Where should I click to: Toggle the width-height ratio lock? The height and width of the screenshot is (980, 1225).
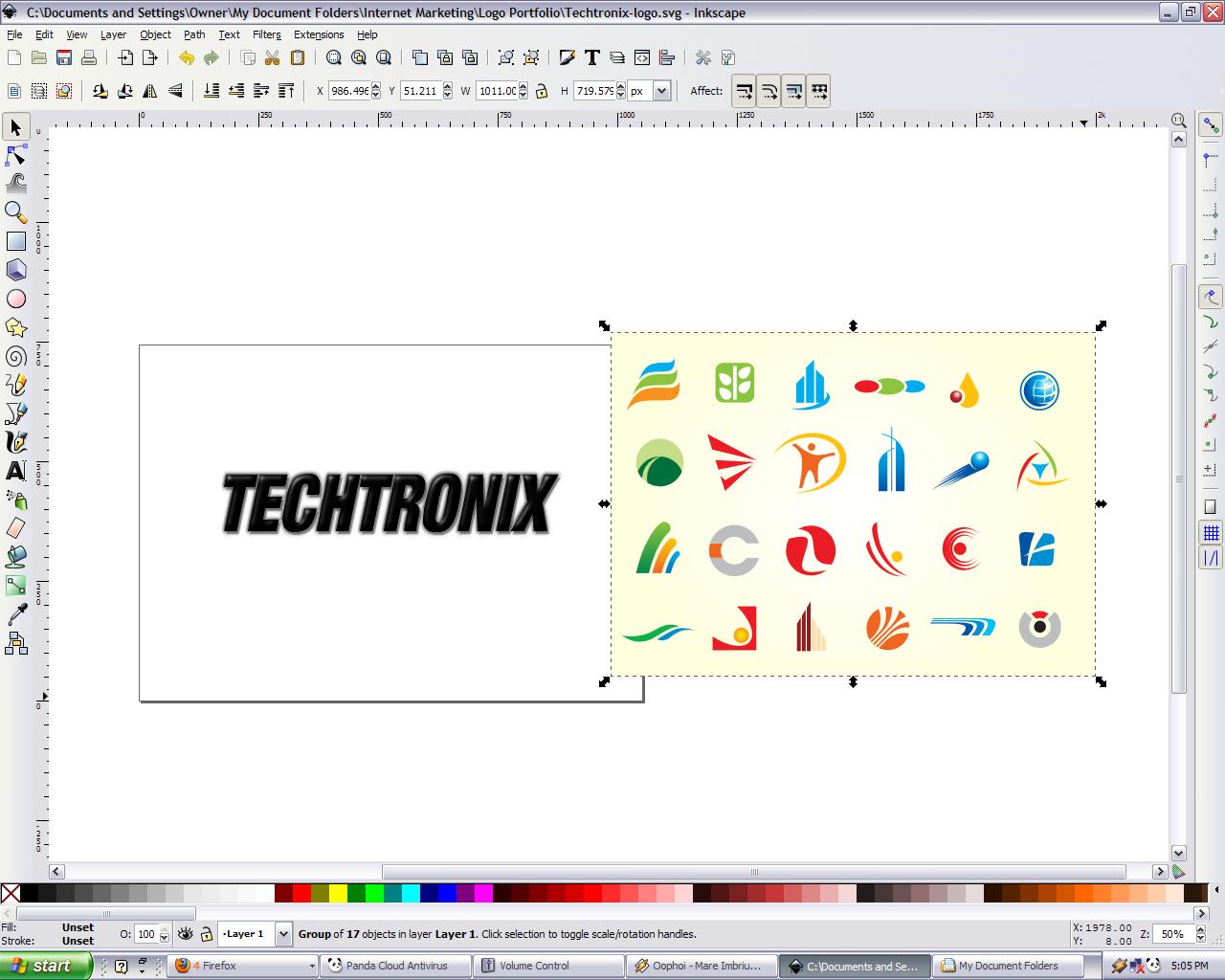pyautogui.click(x=543, y=91)
